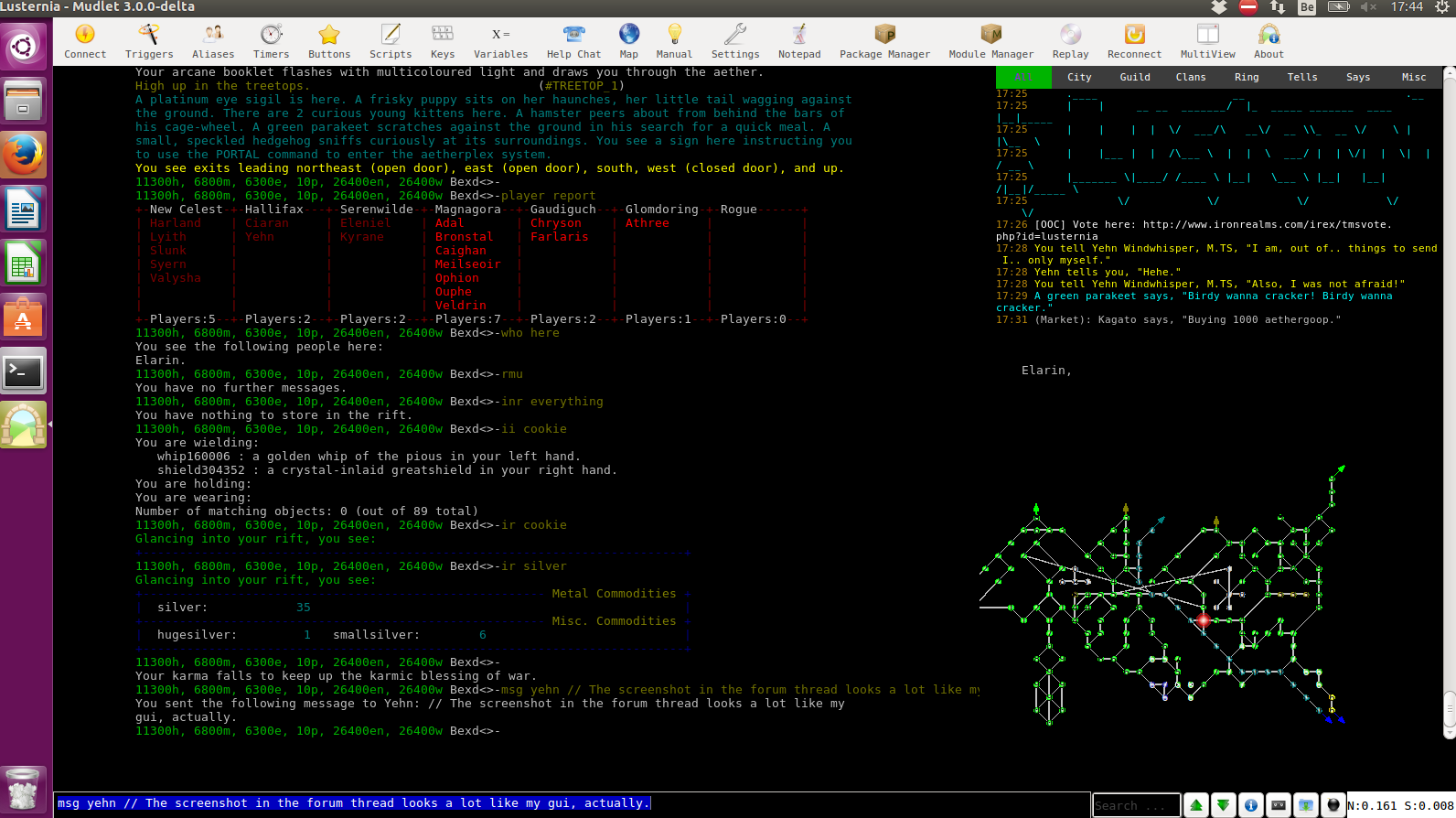Image resolution: width=1456 pixels, height=818 pixels.
Task: Open the Buttons editor
Action: pos(329,42)
